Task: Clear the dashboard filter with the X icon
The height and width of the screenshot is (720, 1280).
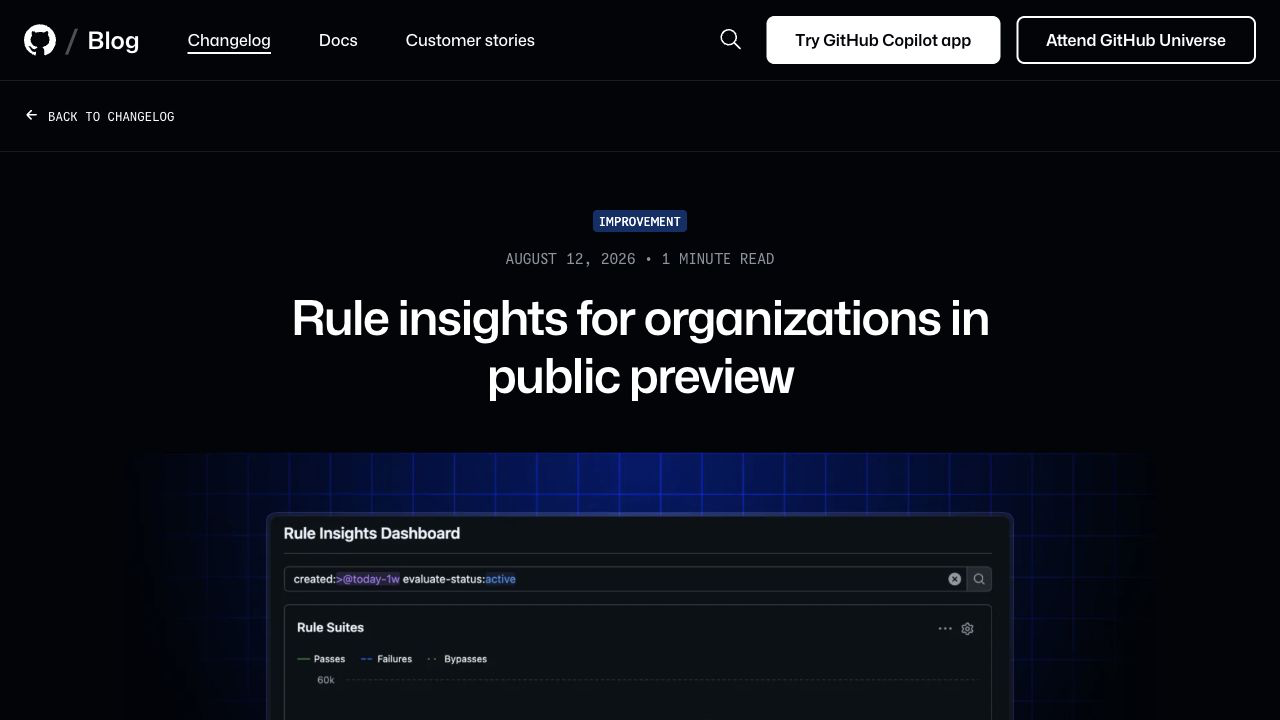Action: click(954, 579)
